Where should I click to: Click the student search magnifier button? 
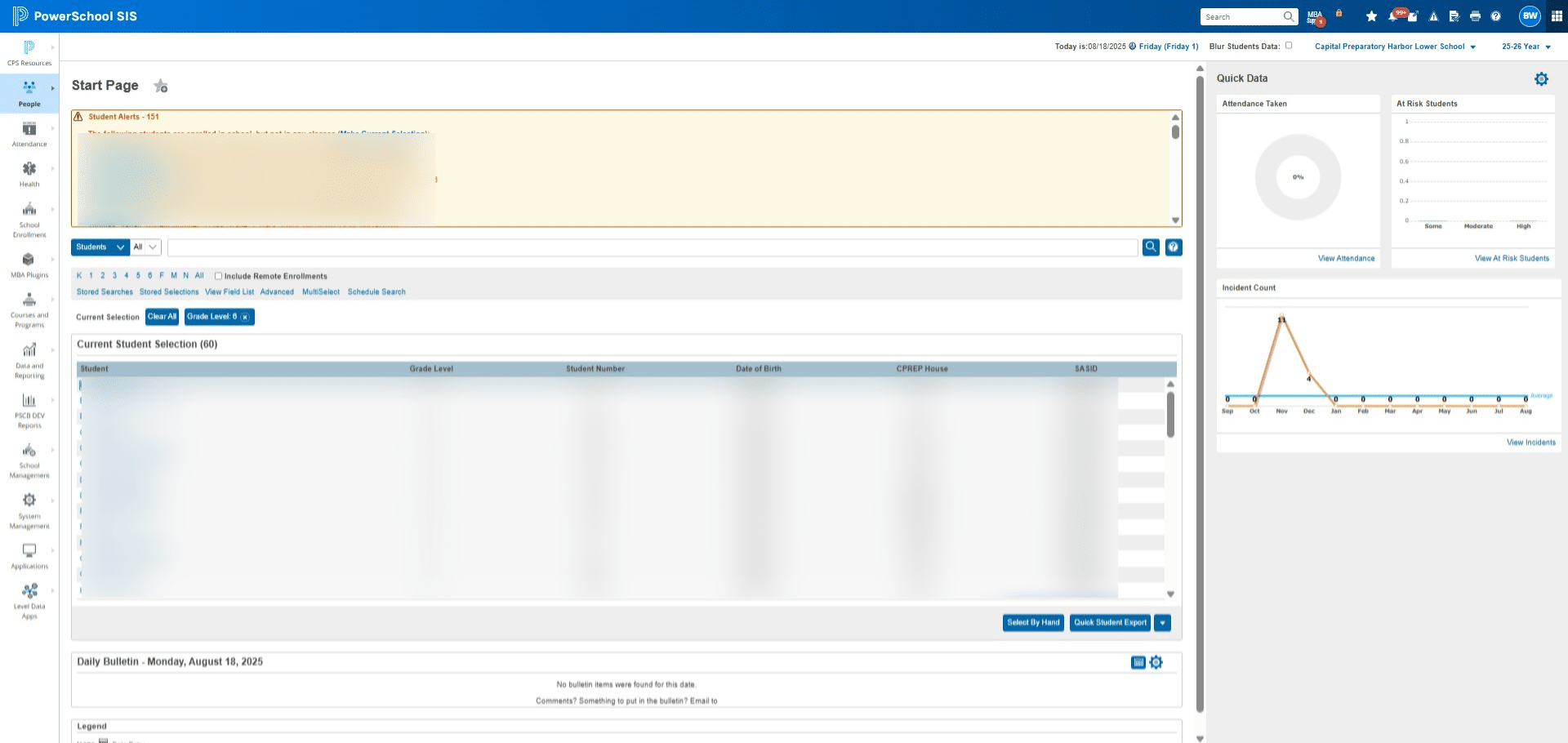[x=1151, y=247]
